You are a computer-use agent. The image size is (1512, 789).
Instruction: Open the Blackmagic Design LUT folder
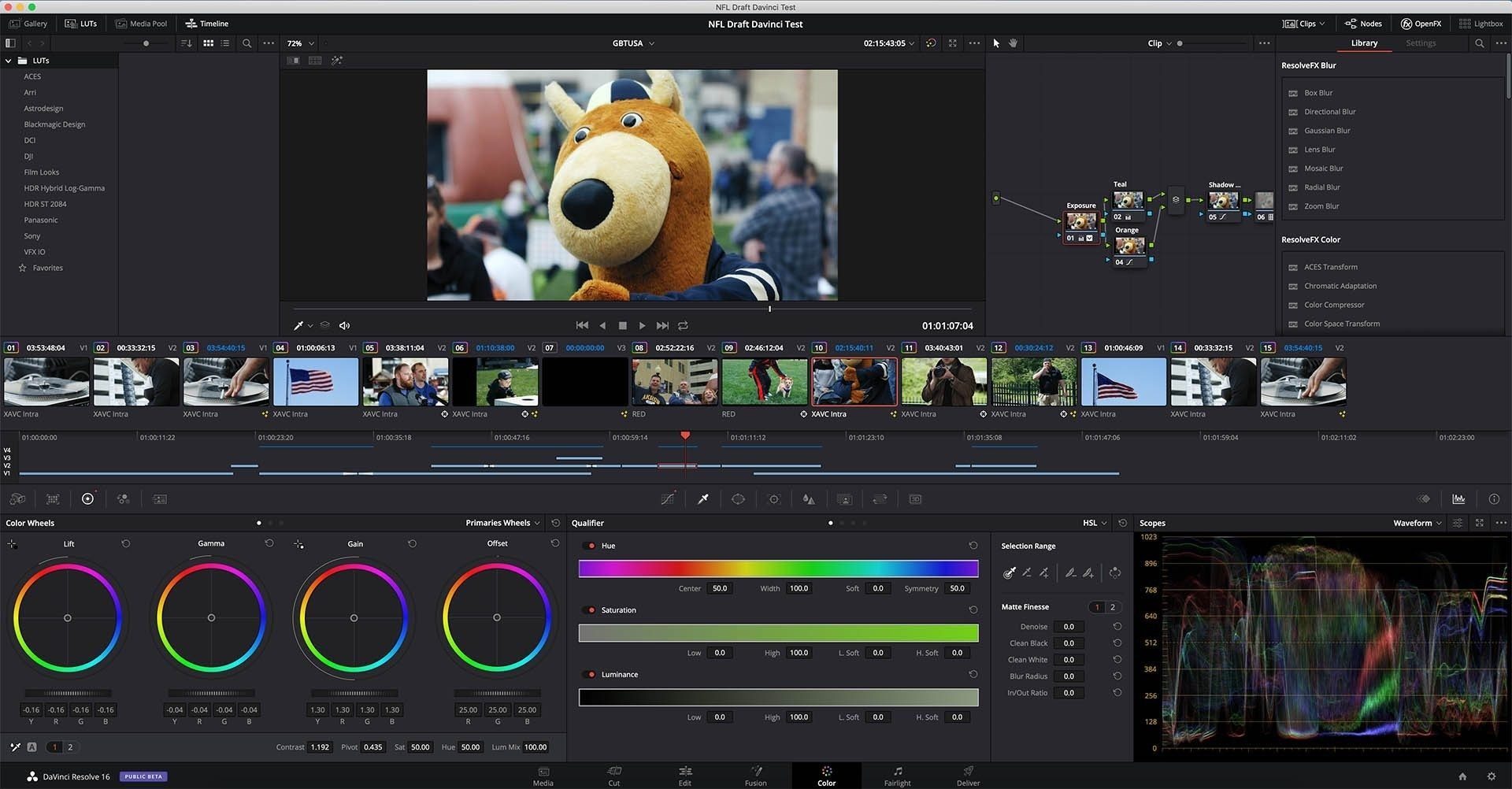[54, 124]
